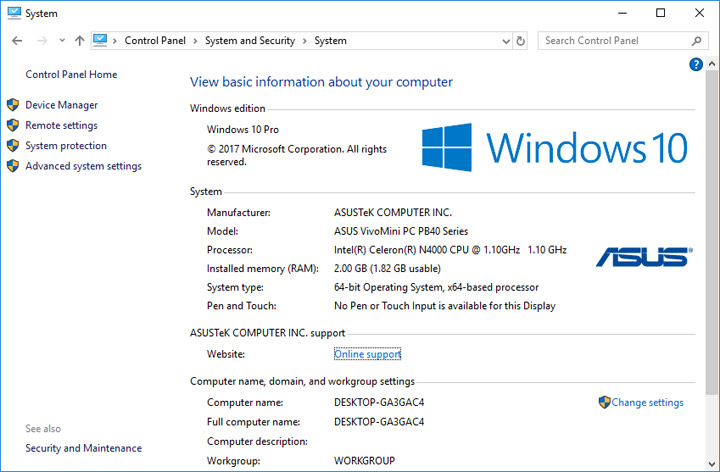Click shield icon beside System protection

pos(13,146)
